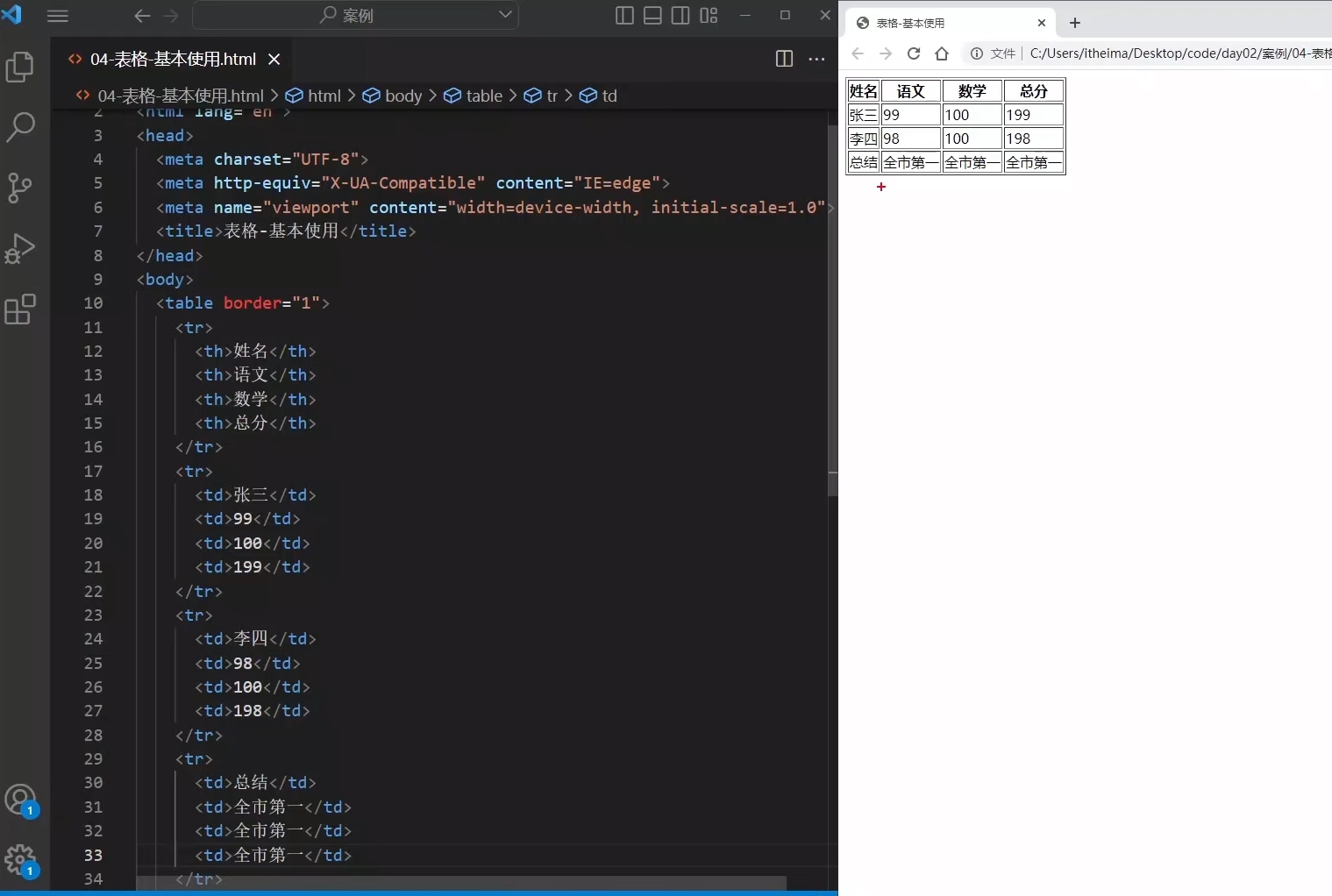Toggle primary side bar layout icon

point(624,15)
